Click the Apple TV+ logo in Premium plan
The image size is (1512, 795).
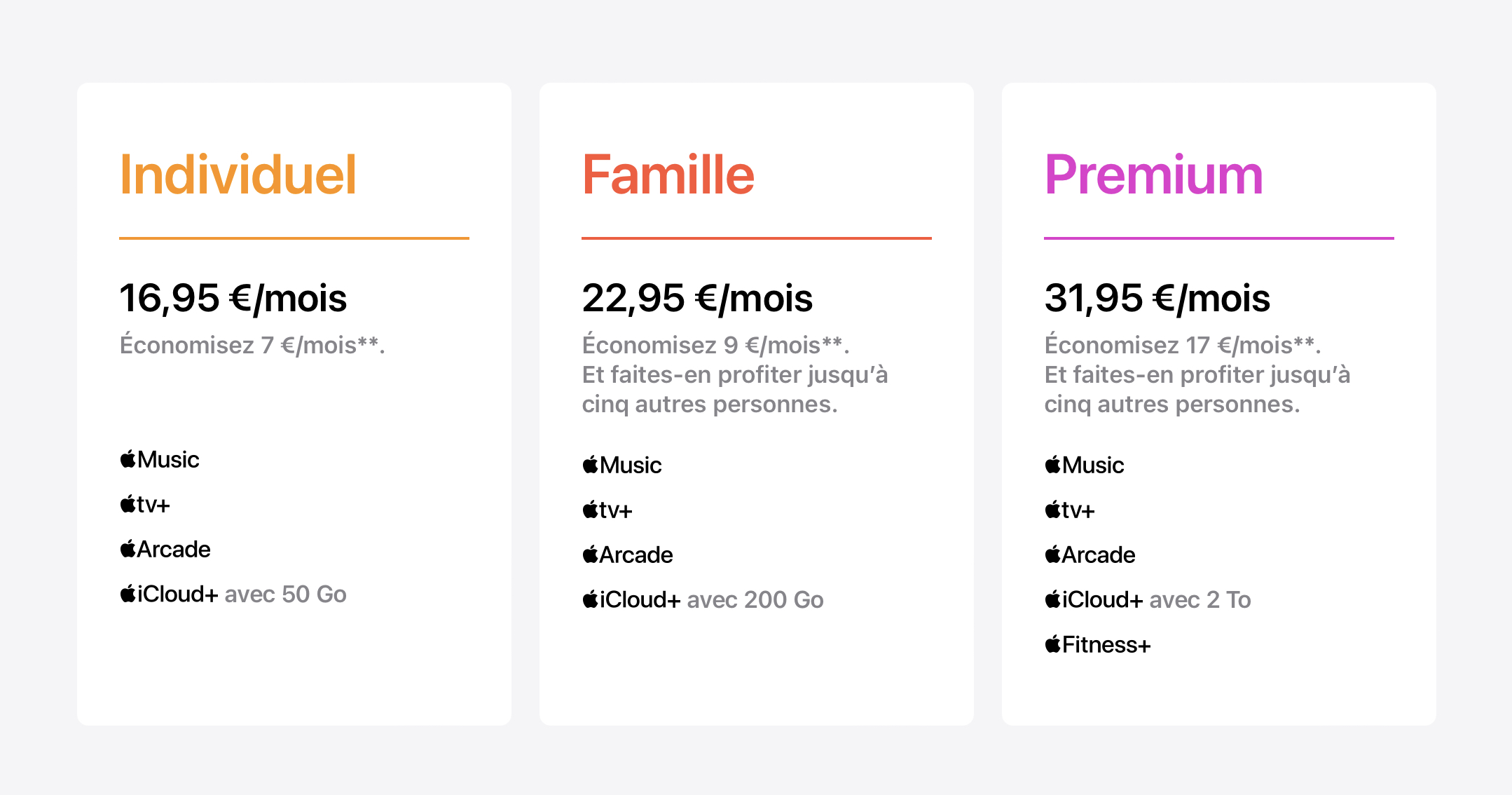[1070, 510]
